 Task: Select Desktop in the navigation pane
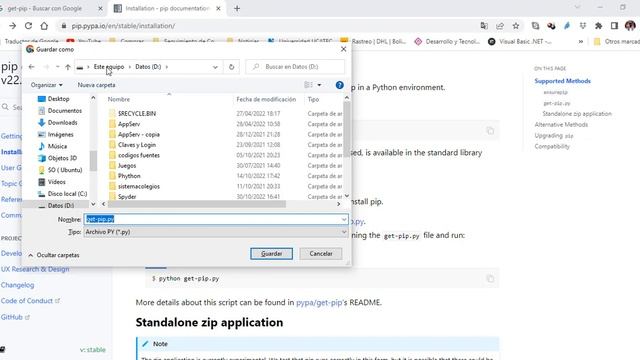58,99
